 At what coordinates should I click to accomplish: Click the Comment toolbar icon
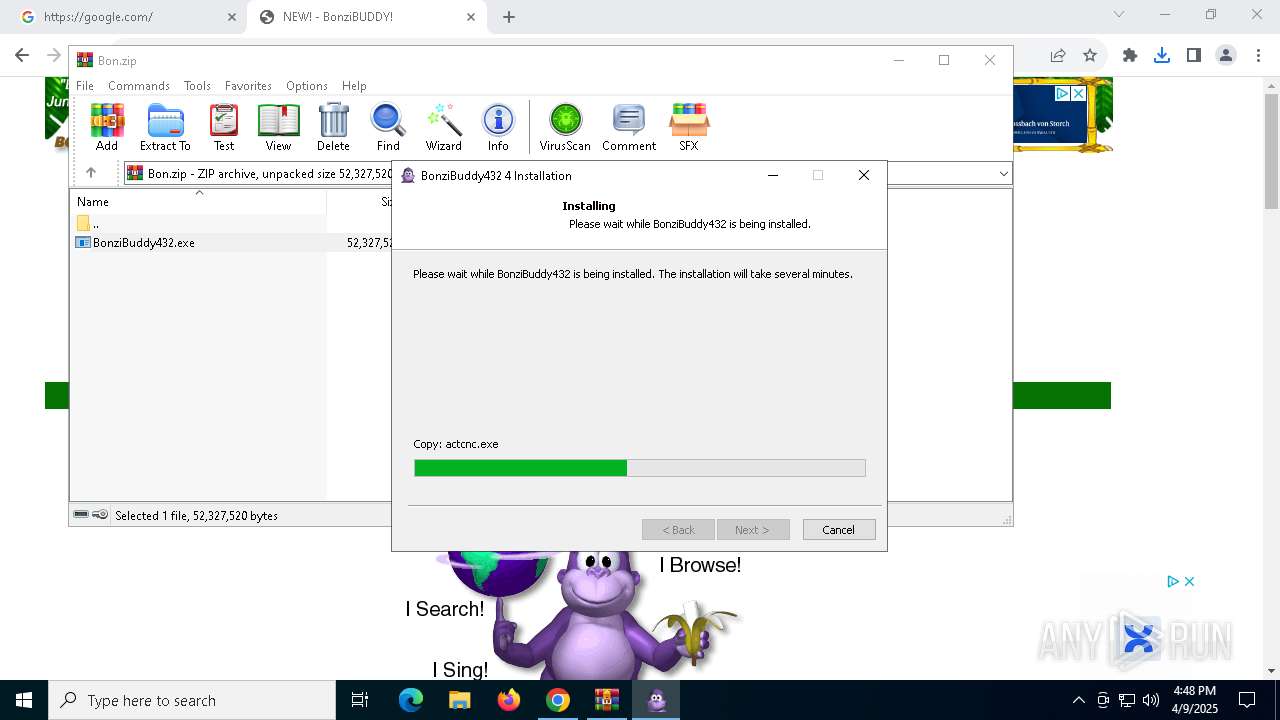click(629, 127)
